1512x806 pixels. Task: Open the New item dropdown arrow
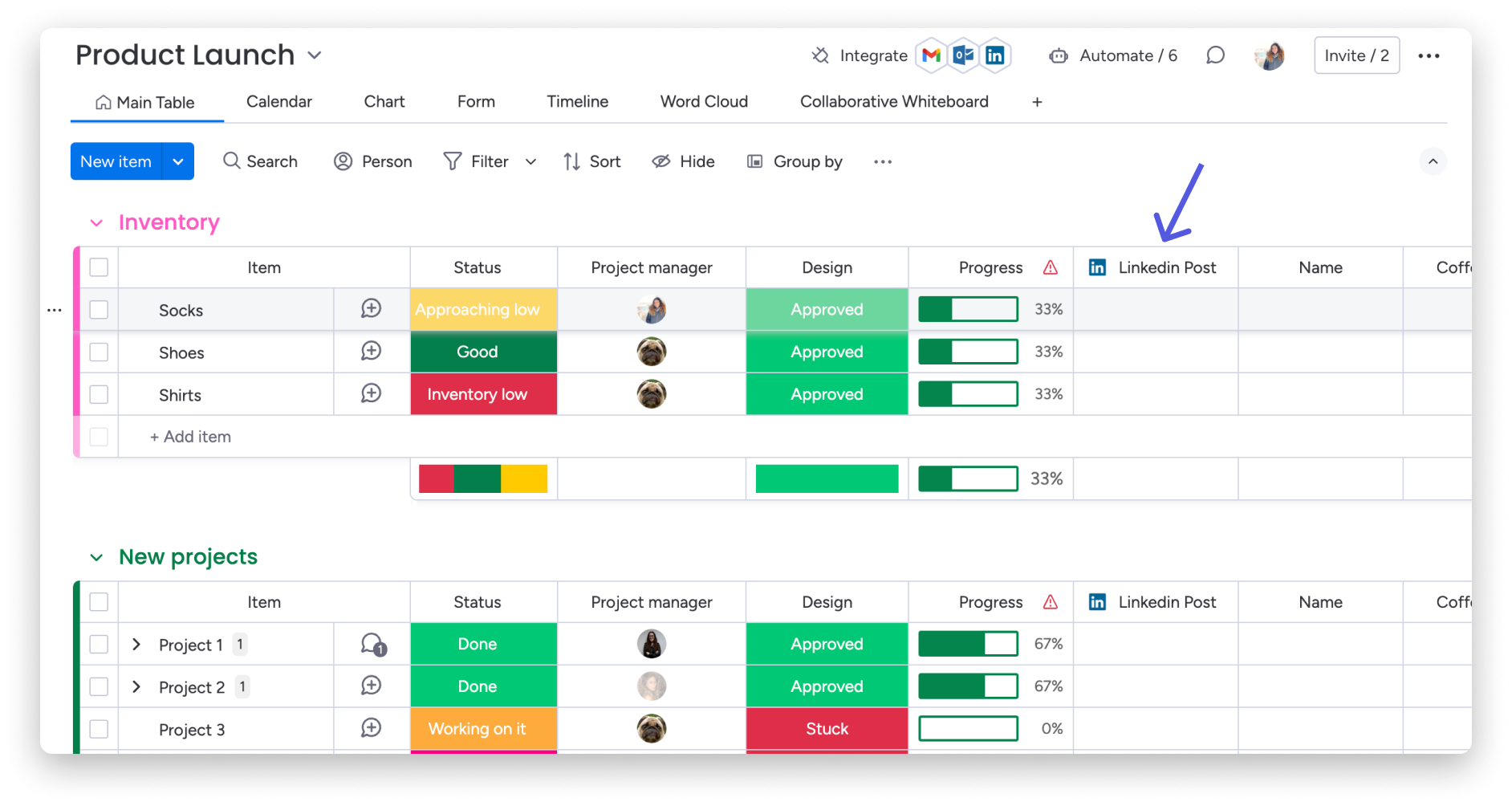(x=178, y=161)
